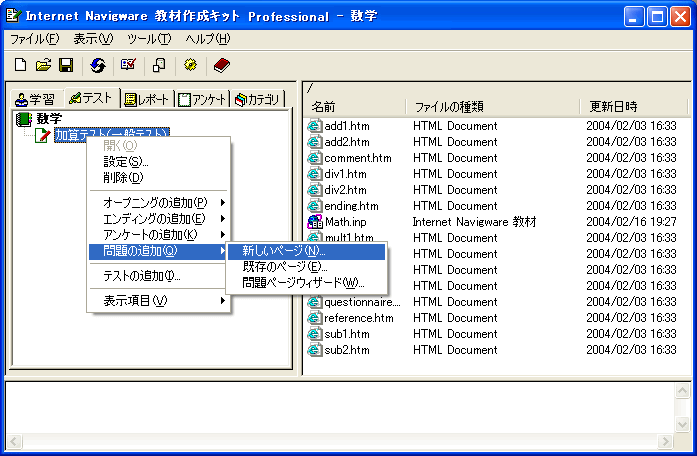This screenshot has width=697, height=456.
Task: Click the icon of reference.htm
Action: 315,318
